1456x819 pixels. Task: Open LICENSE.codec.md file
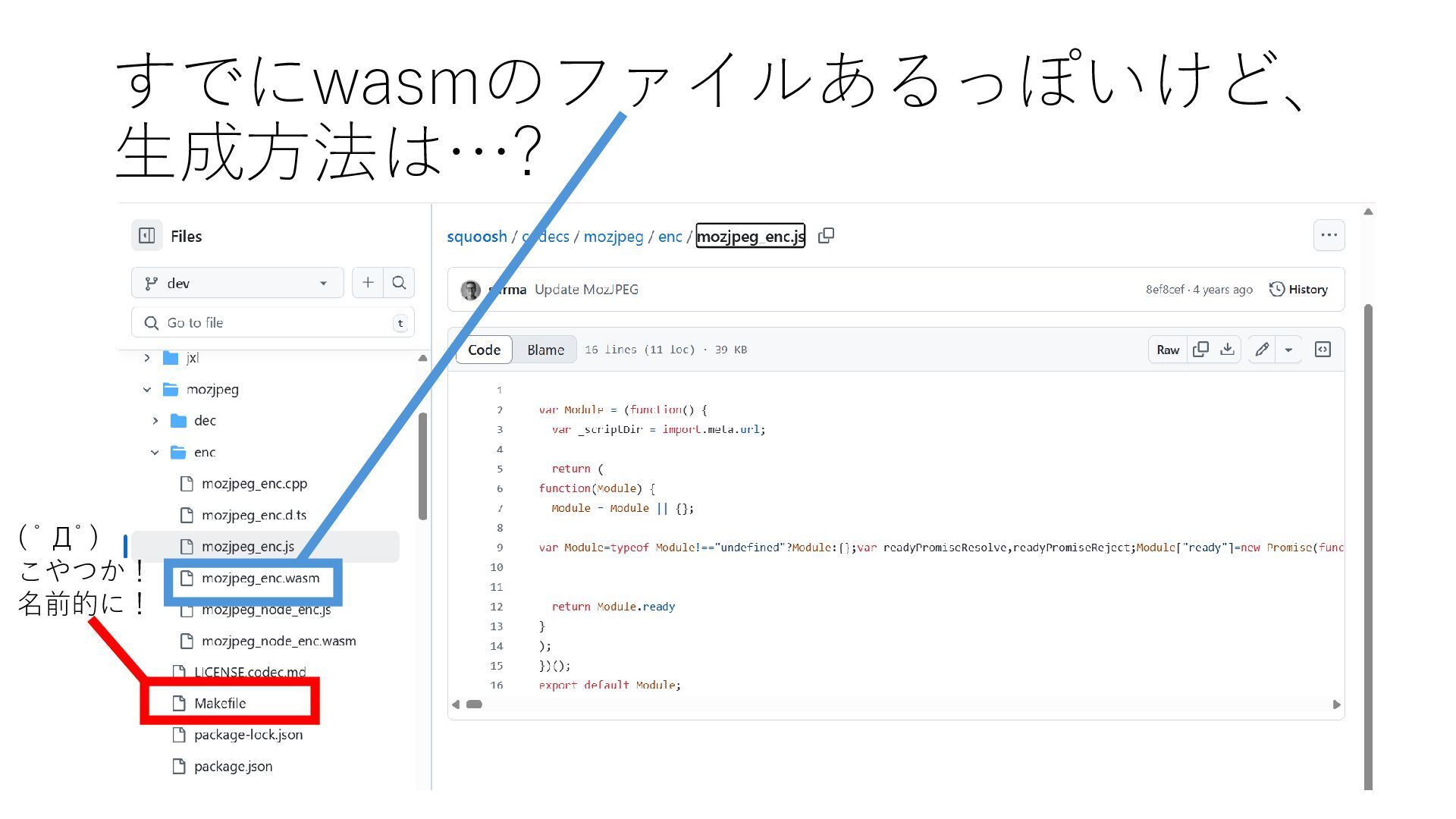(249, 672)
